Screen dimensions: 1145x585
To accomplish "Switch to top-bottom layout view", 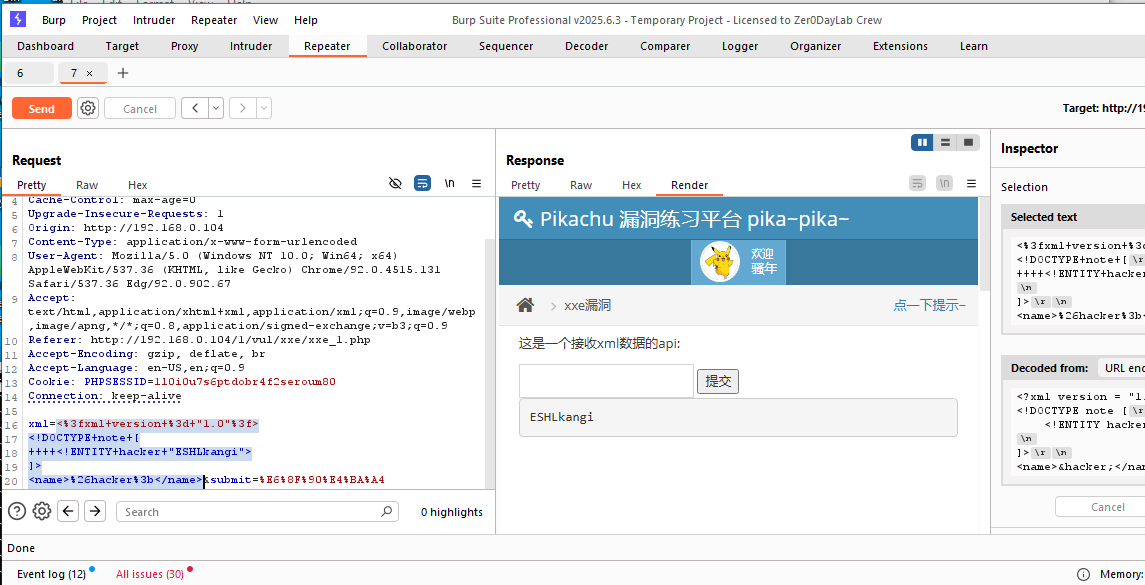I will pos(945,142).
